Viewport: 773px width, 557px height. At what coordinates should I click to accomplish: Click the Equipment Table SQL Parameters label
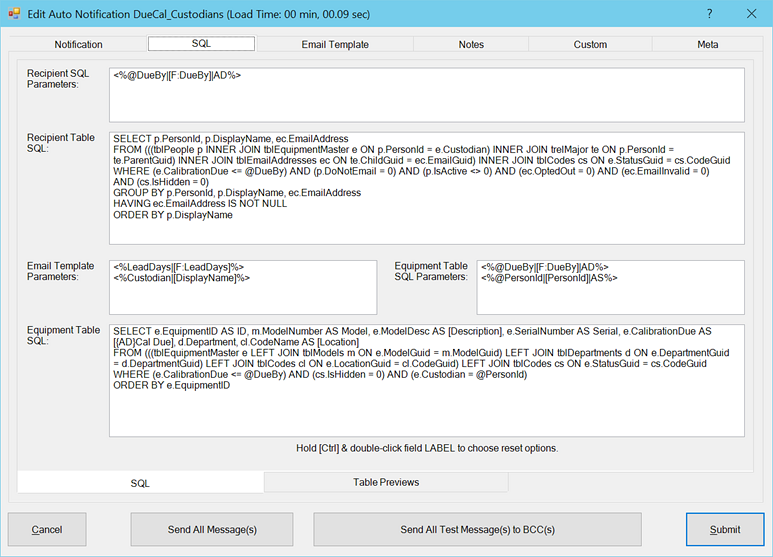tap(431, 271)
